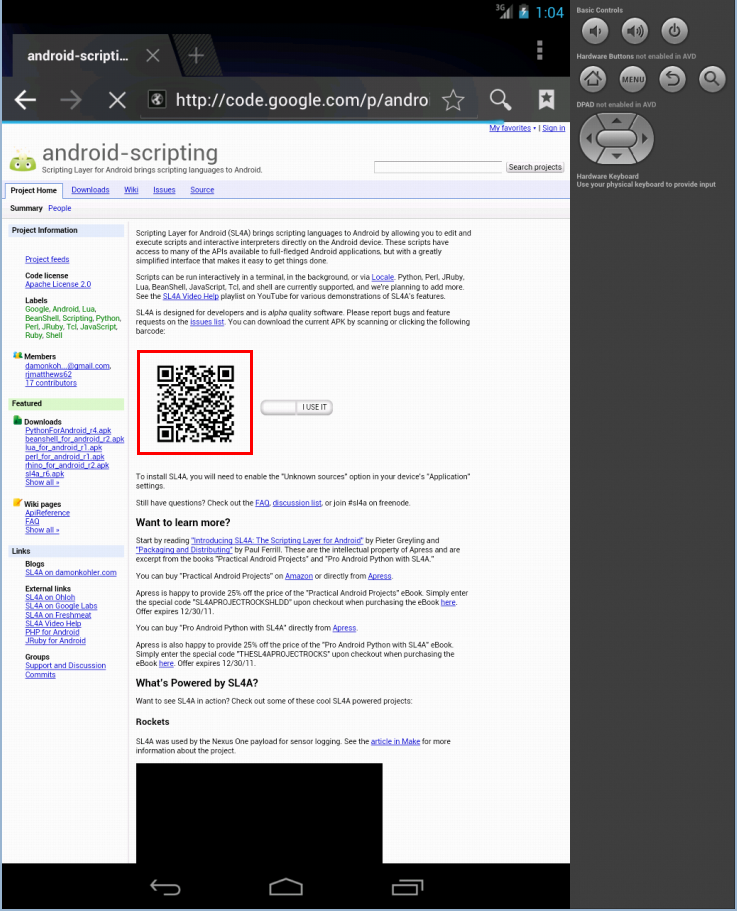The height and width of the screenshot is (911, 737).
Task: Open the bookmarks list icon
Action: coord(546,99)
